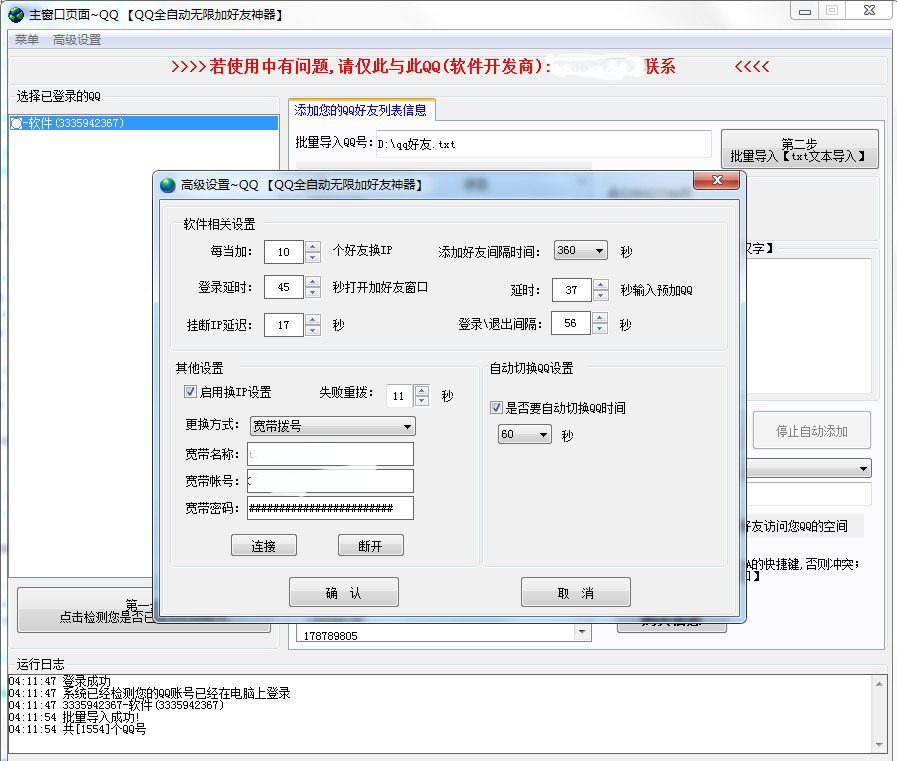Decrease the 延时 value before 秒输入预加QQ

tap(600, 295)
